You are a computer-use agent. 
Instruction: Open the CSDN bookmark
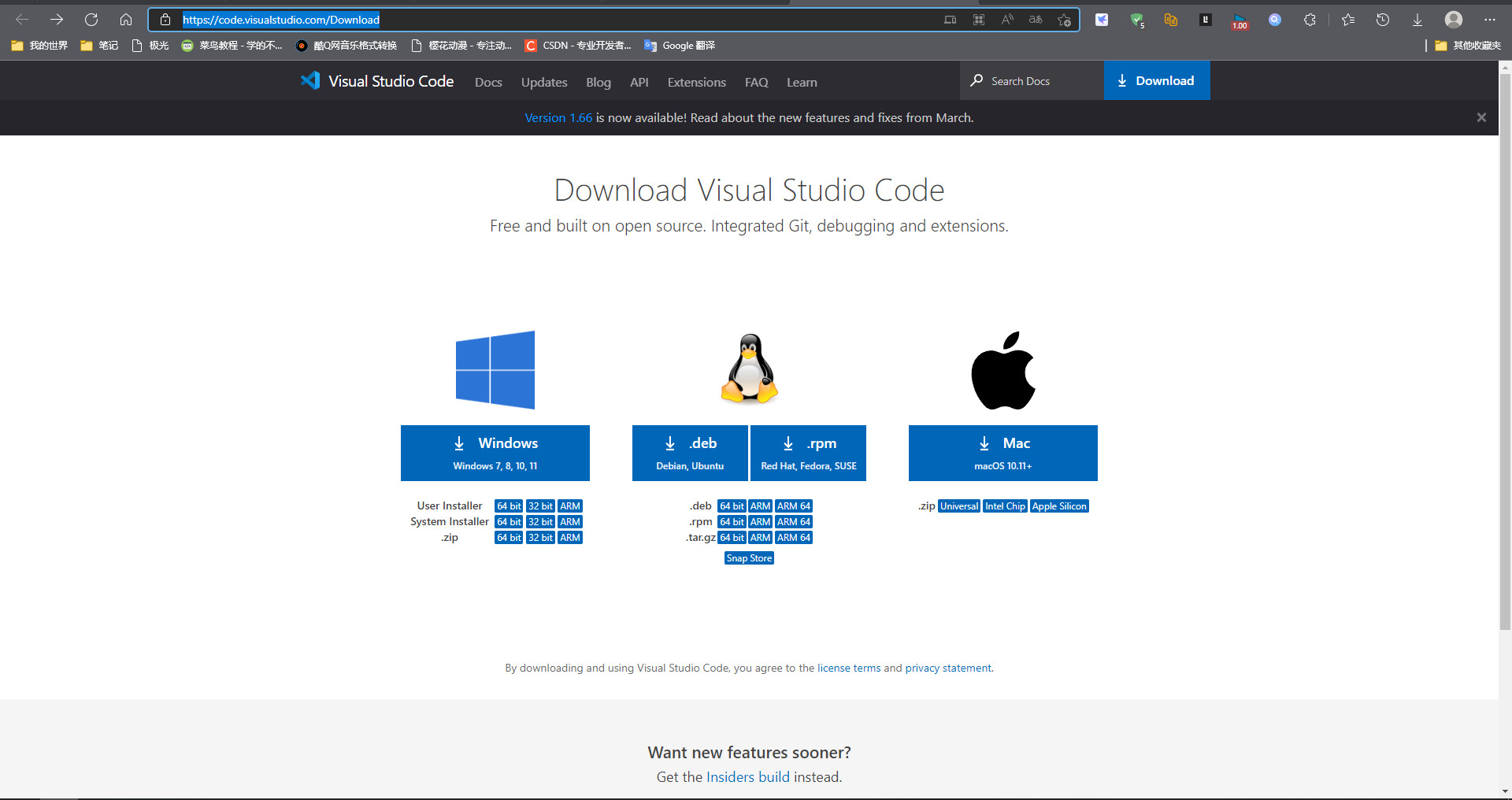[578, 46]
